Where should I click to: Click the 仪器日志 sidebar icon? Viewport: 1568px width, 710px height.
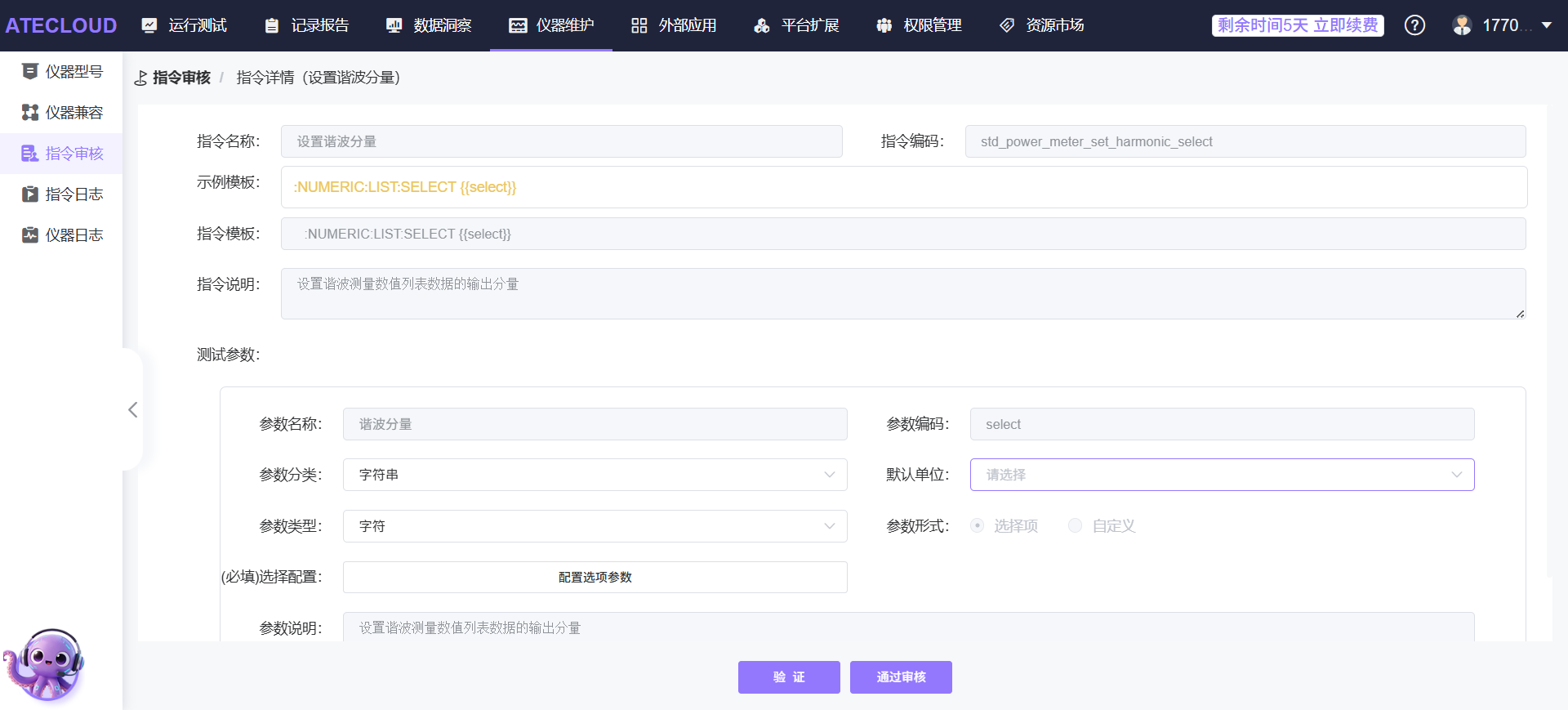[x=30, y=234]
